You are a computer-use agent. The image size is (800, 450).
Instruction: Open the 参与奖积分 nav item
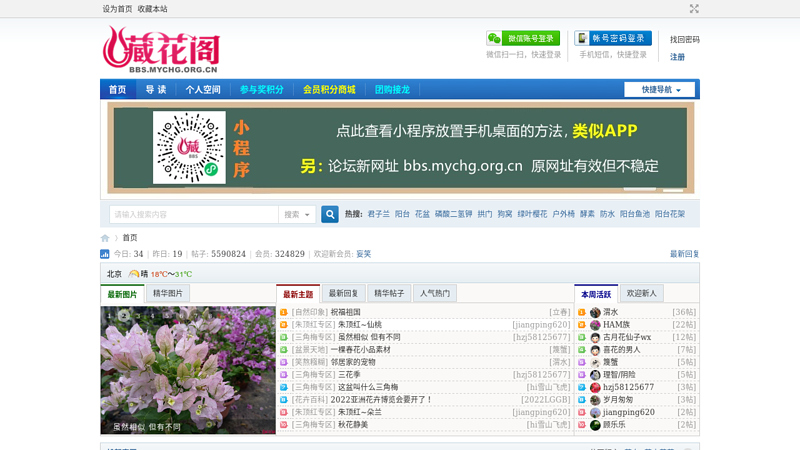click(x=262, y=89)
